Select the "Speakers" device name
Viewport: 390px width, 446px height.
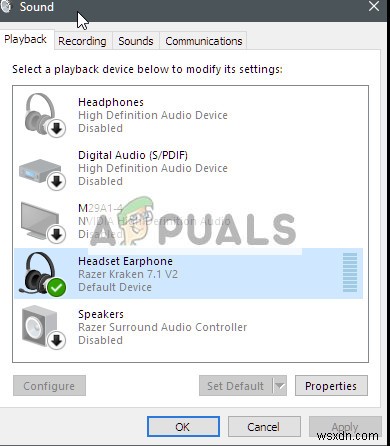(x=101, y=314)
